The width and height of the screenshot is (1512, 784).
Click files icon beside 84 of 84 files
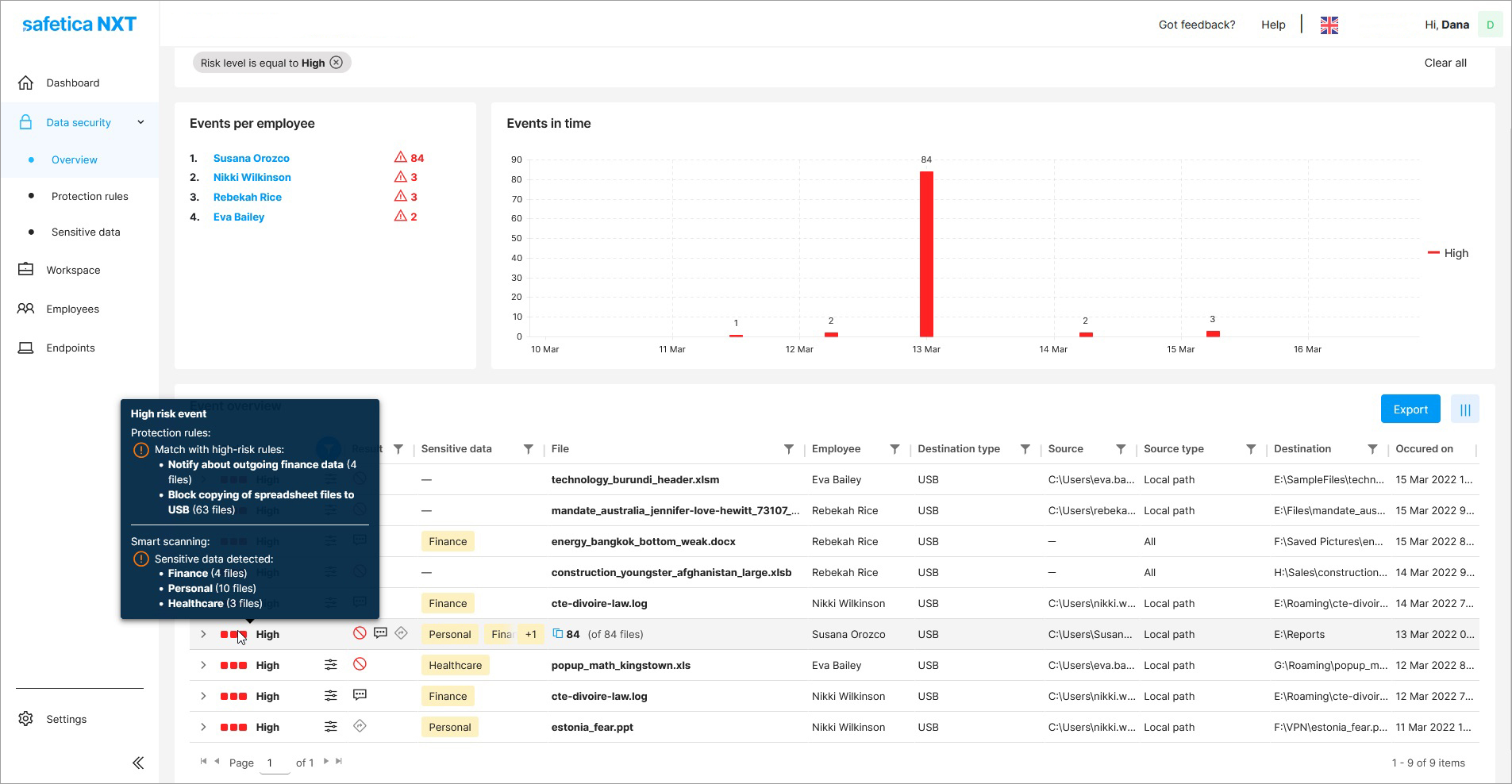(557, 633)
